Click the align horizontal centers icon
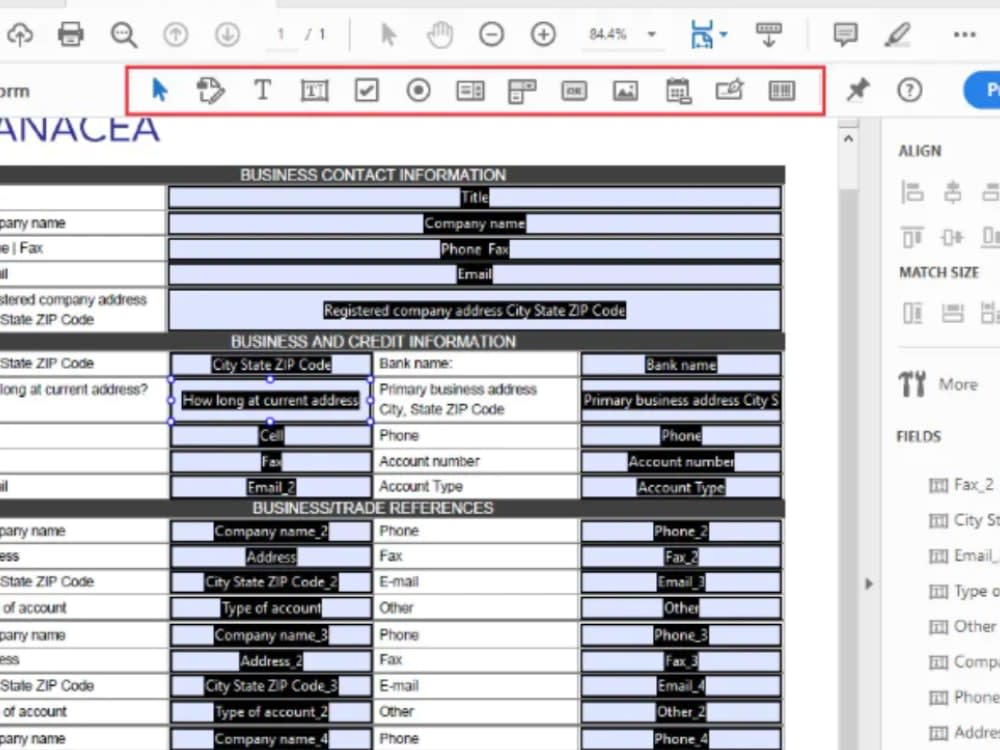The height and width of the screenshot is (750, 1000). [952, 191]
